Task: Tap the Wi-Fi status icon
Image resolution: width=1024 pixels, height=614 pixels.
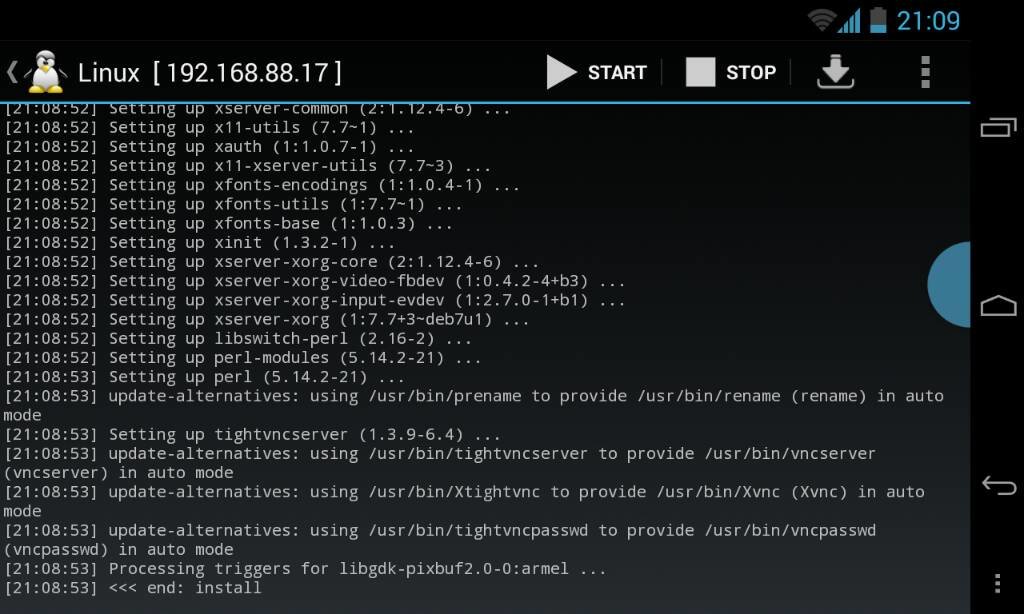Action: tap(822, 20)
